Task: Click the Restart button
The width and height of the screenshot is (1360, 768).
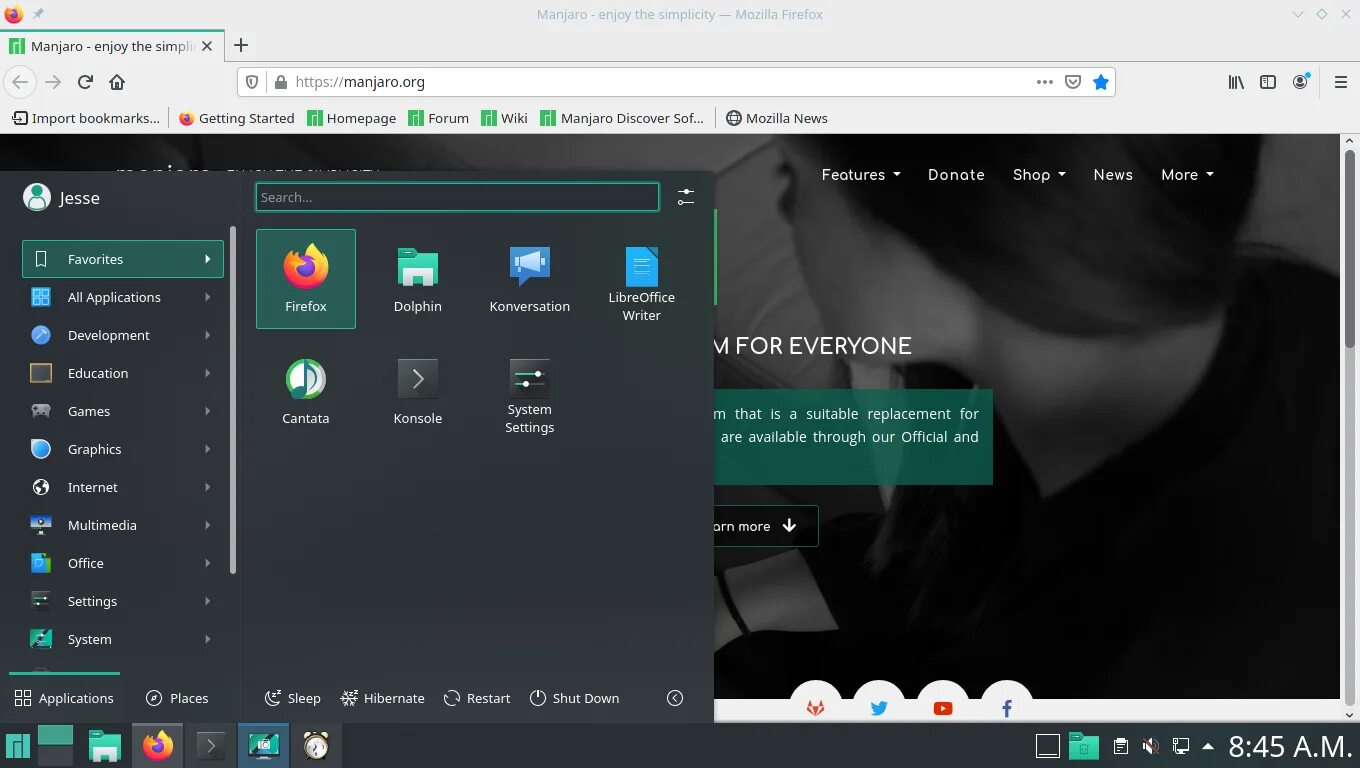Action: point(477,698)
